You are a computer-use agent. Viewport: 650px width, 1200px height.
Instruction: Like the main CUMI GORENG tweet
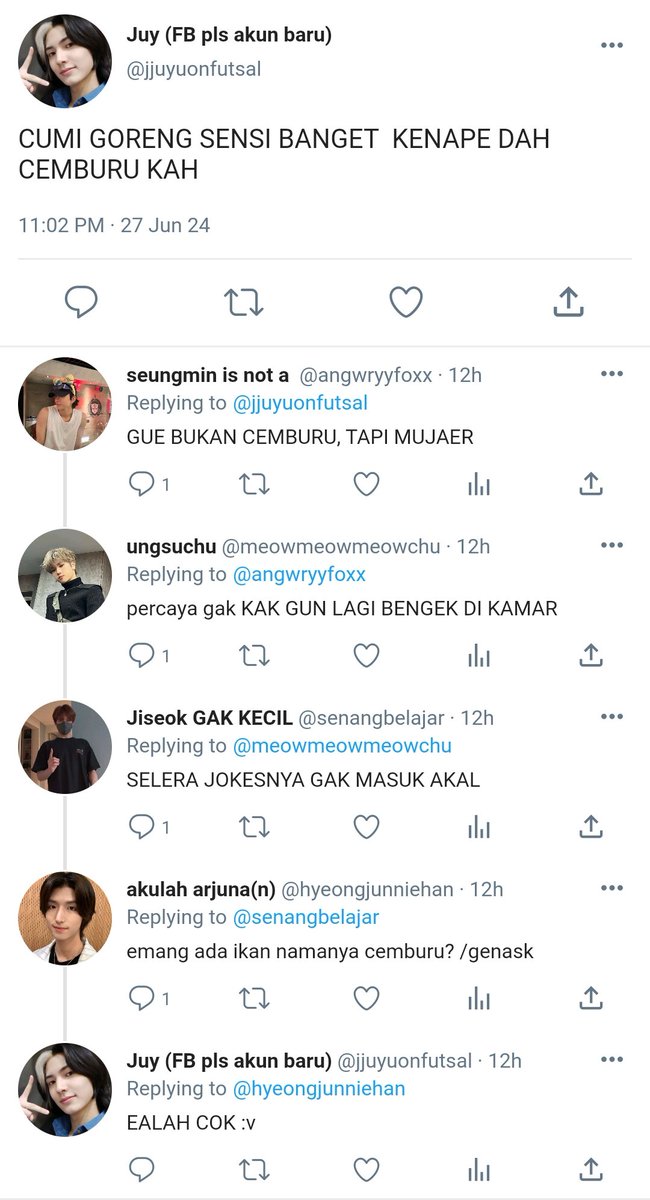(x=406, y=302)
